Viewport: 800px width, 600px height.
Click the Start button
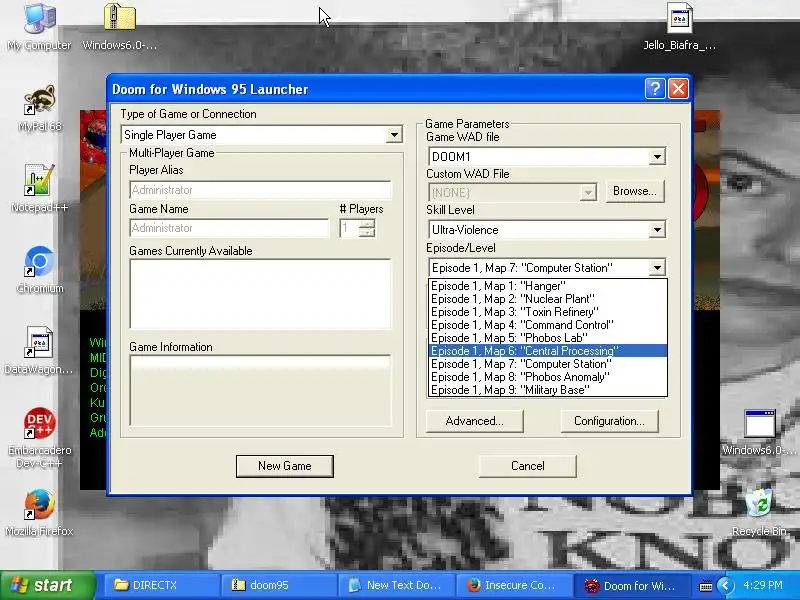(x=47, y=585)
